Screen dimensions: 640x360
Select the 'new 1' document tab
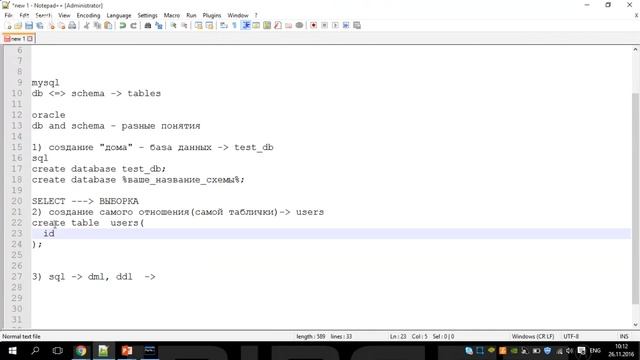pyautogui.click(x=18, y=39)
